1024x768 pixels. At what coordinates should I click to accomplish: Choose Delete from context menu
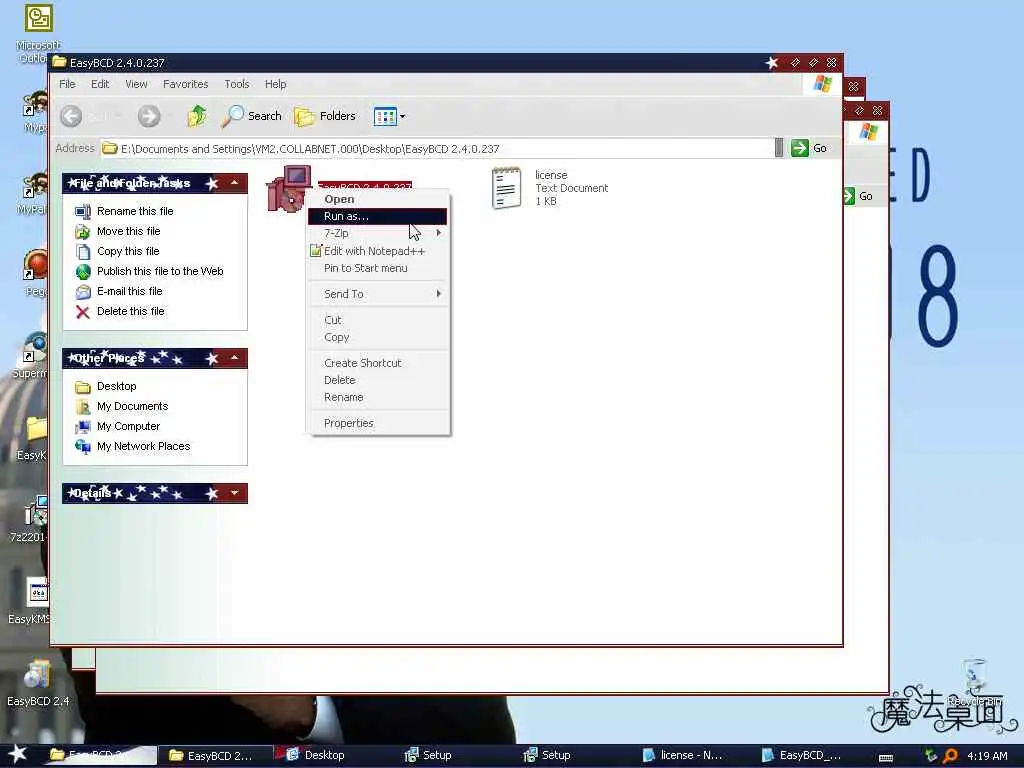click(378, 380)
